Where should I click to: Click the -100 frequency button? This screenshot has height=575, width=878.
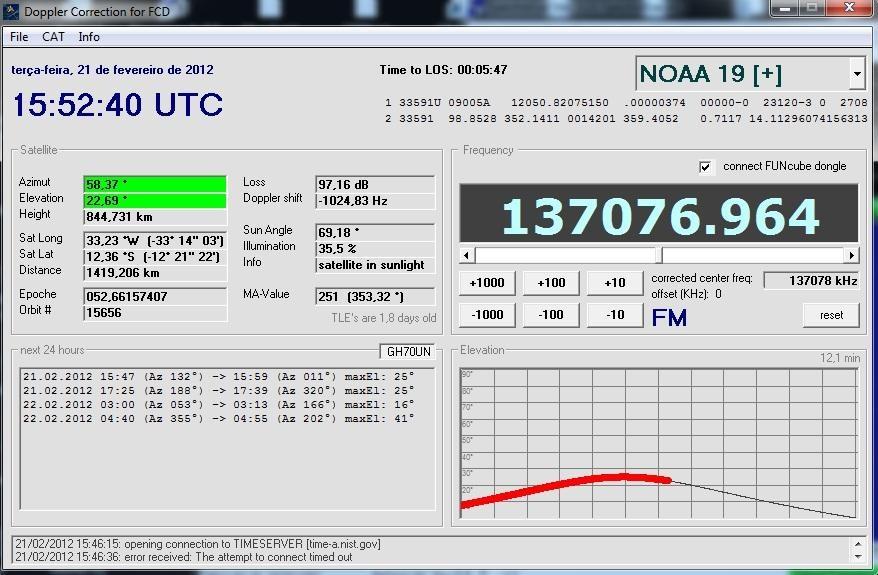551,315
